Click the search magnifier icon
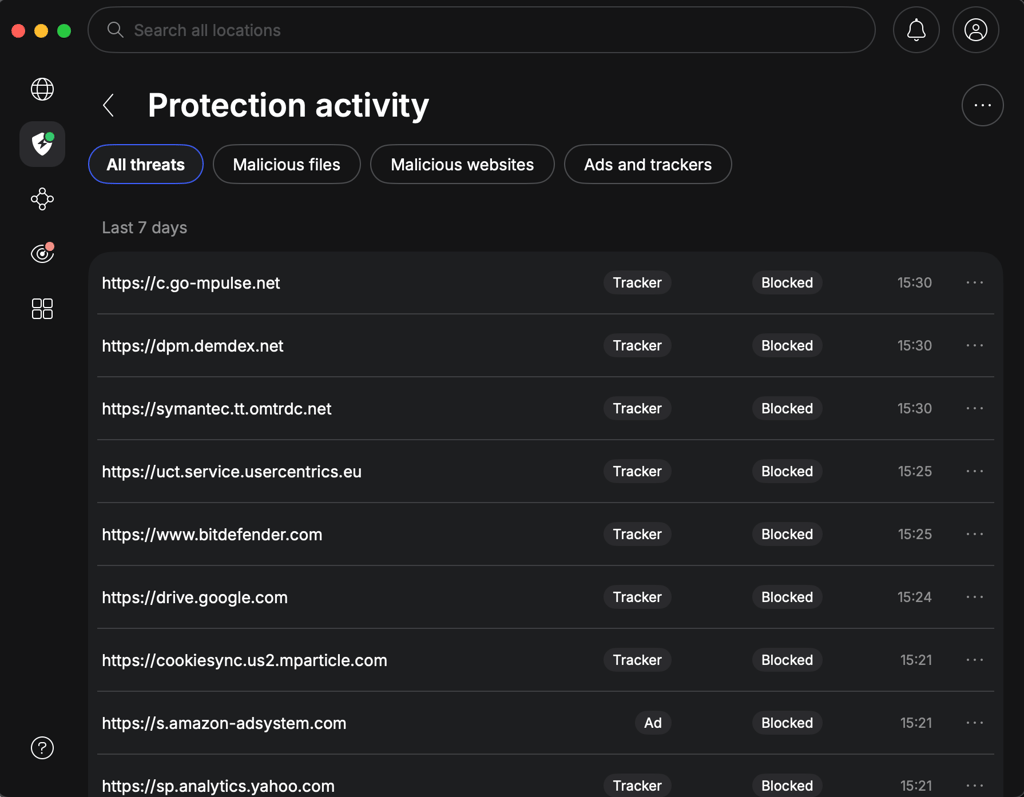The width and height of the screenshot is (1024, 797). click(116, 30)
